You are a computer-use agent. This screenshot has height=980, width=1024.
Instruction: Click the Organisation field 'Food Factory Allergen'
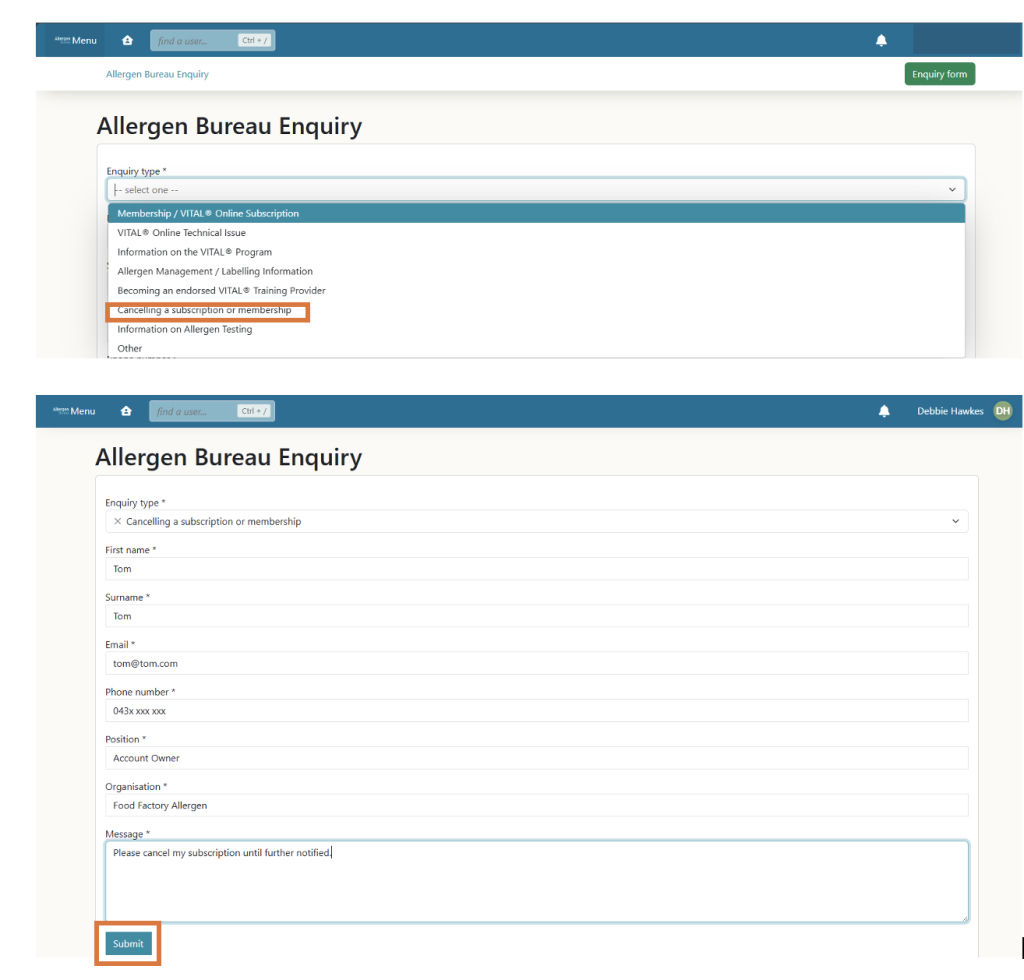click(x=536, y=805)
